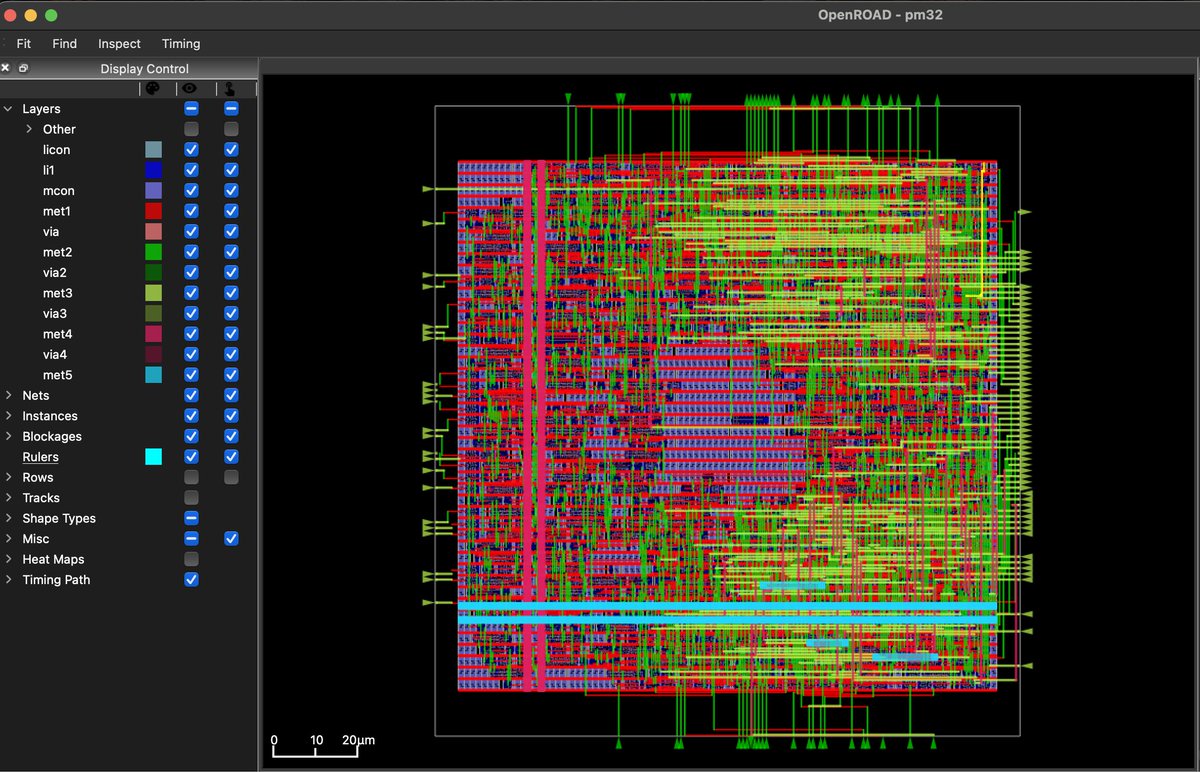Viewport: 1200px width, 772px height.
Task: Hide Rulers in the layout
Action: tap(191, 457)
